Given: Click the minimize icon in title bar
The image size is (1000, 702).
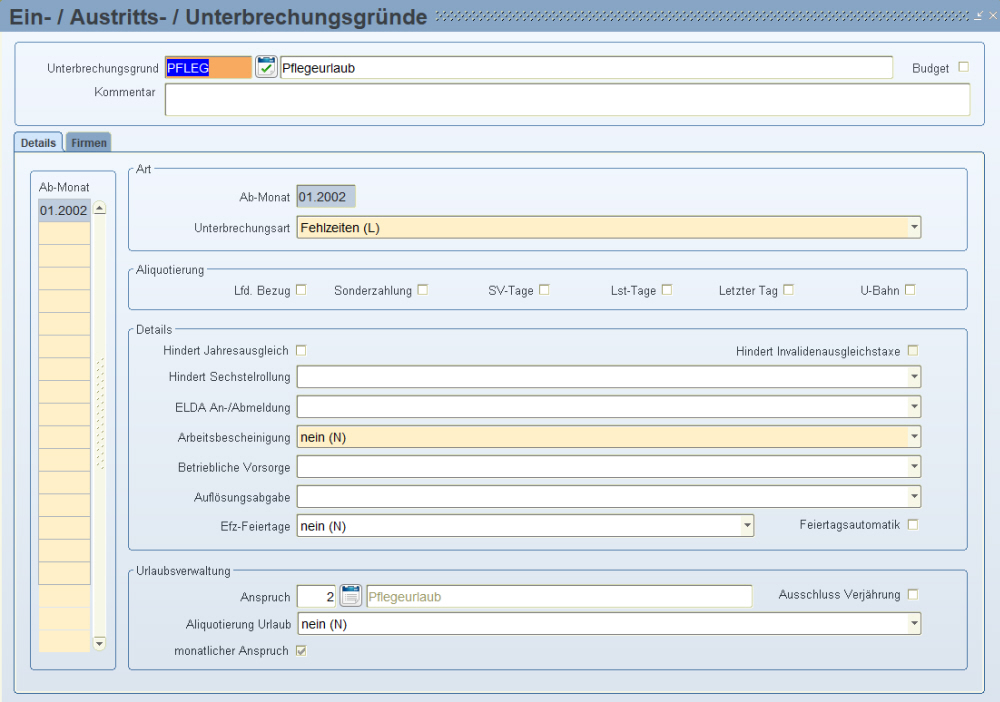Looking at the screenshot, I should (x=979, y=16).
